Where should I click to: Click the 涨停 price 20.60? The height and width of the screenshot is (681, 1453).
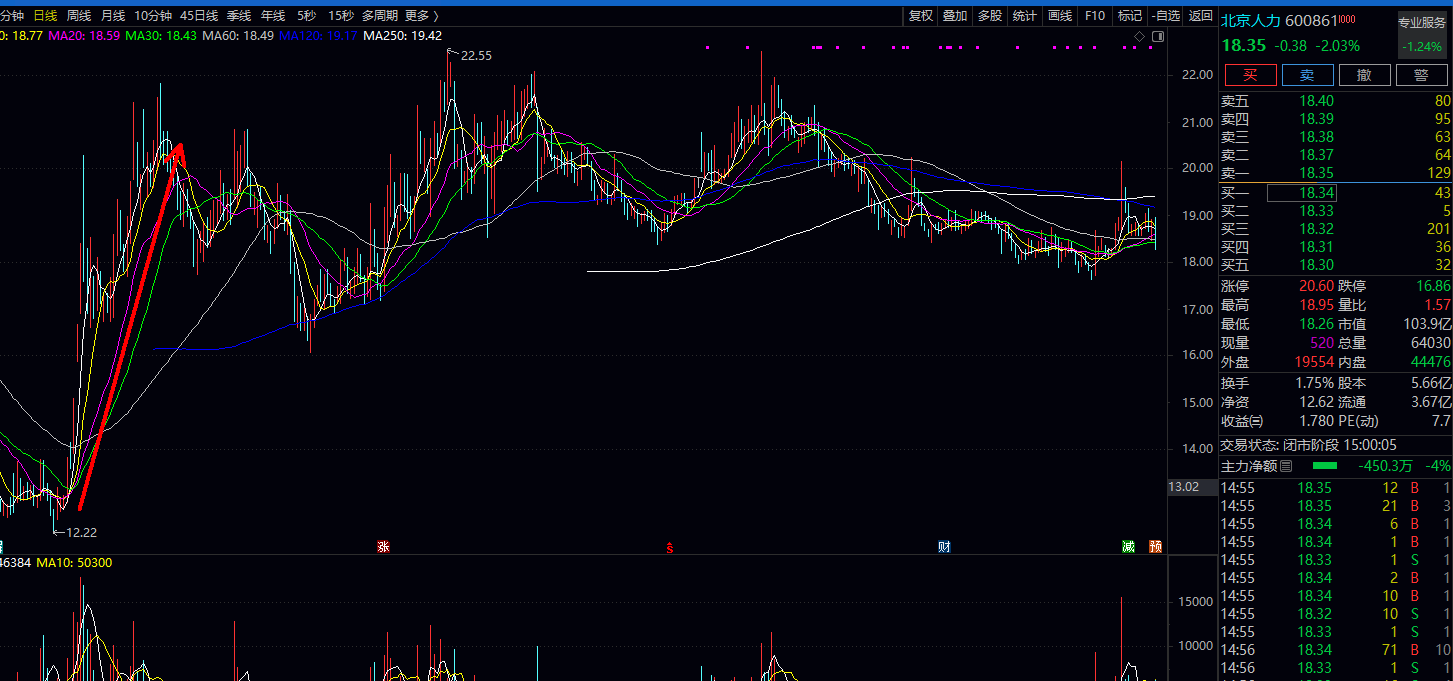(1316, 286)
